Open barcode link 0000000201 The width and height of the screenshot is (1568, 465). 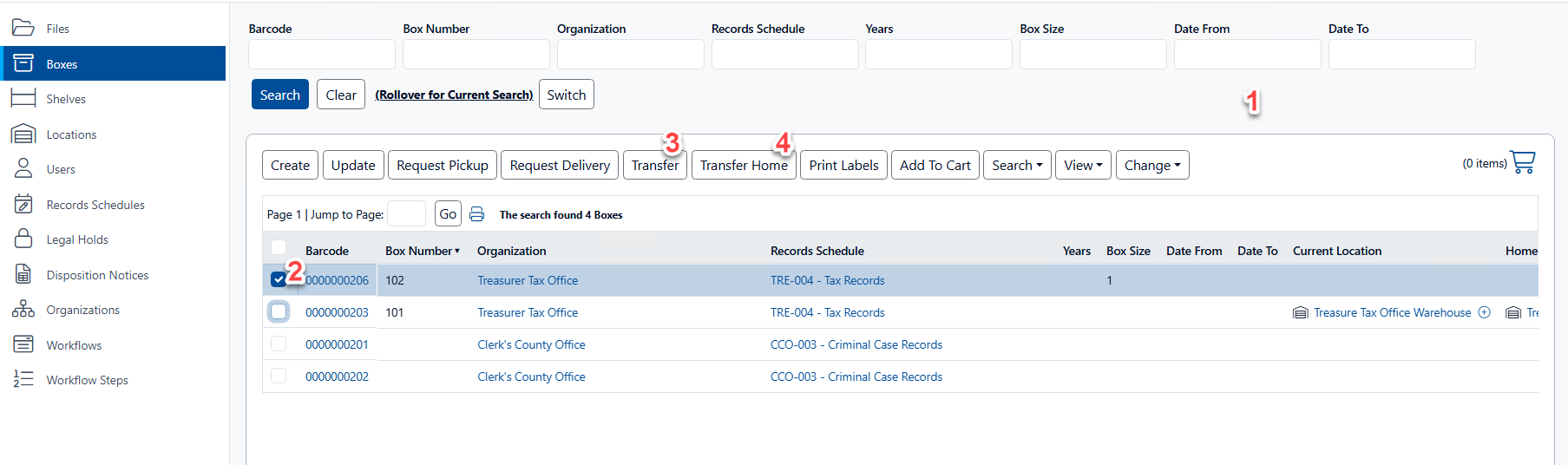point(337,344)
